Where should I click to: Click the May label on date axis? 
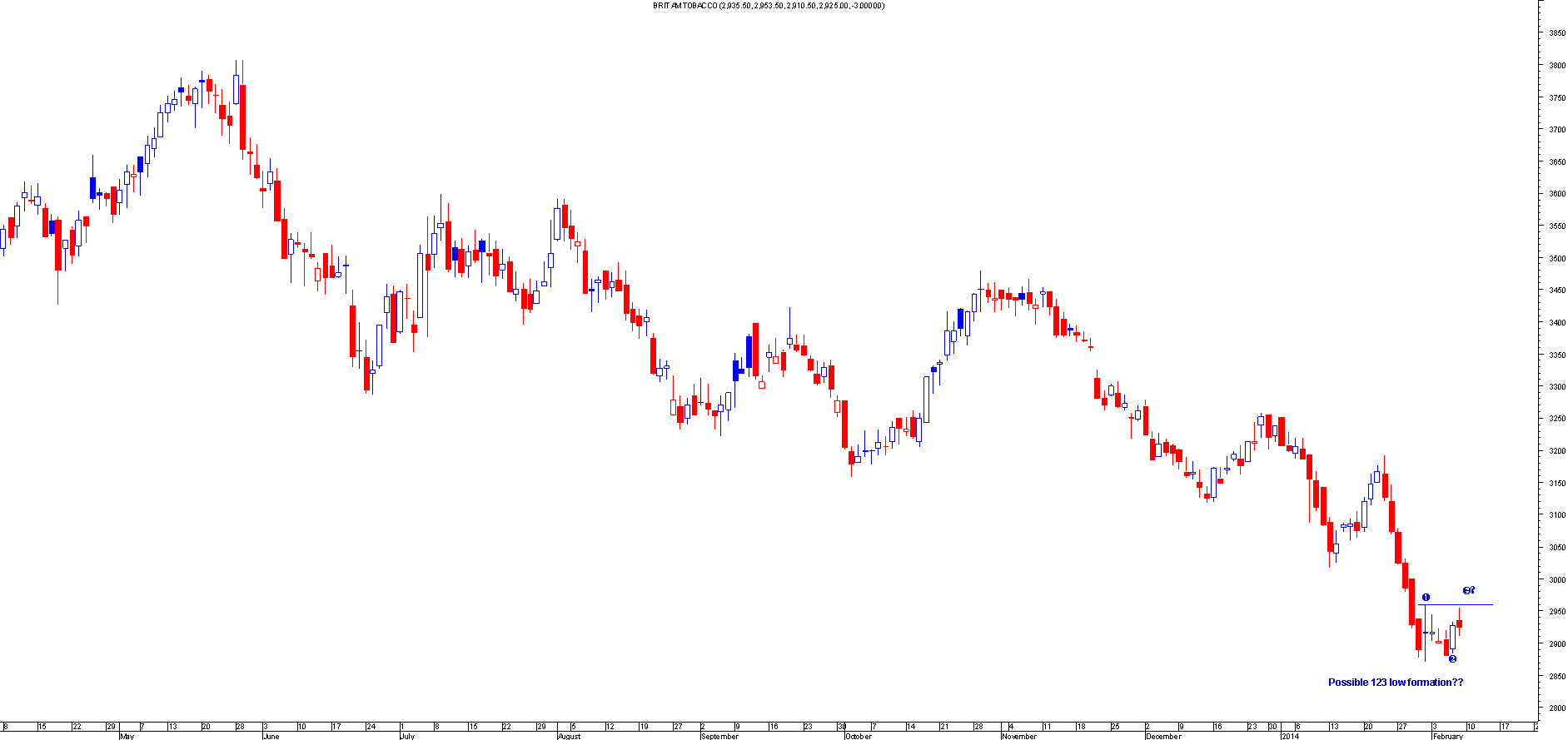(x=127, y=736)
